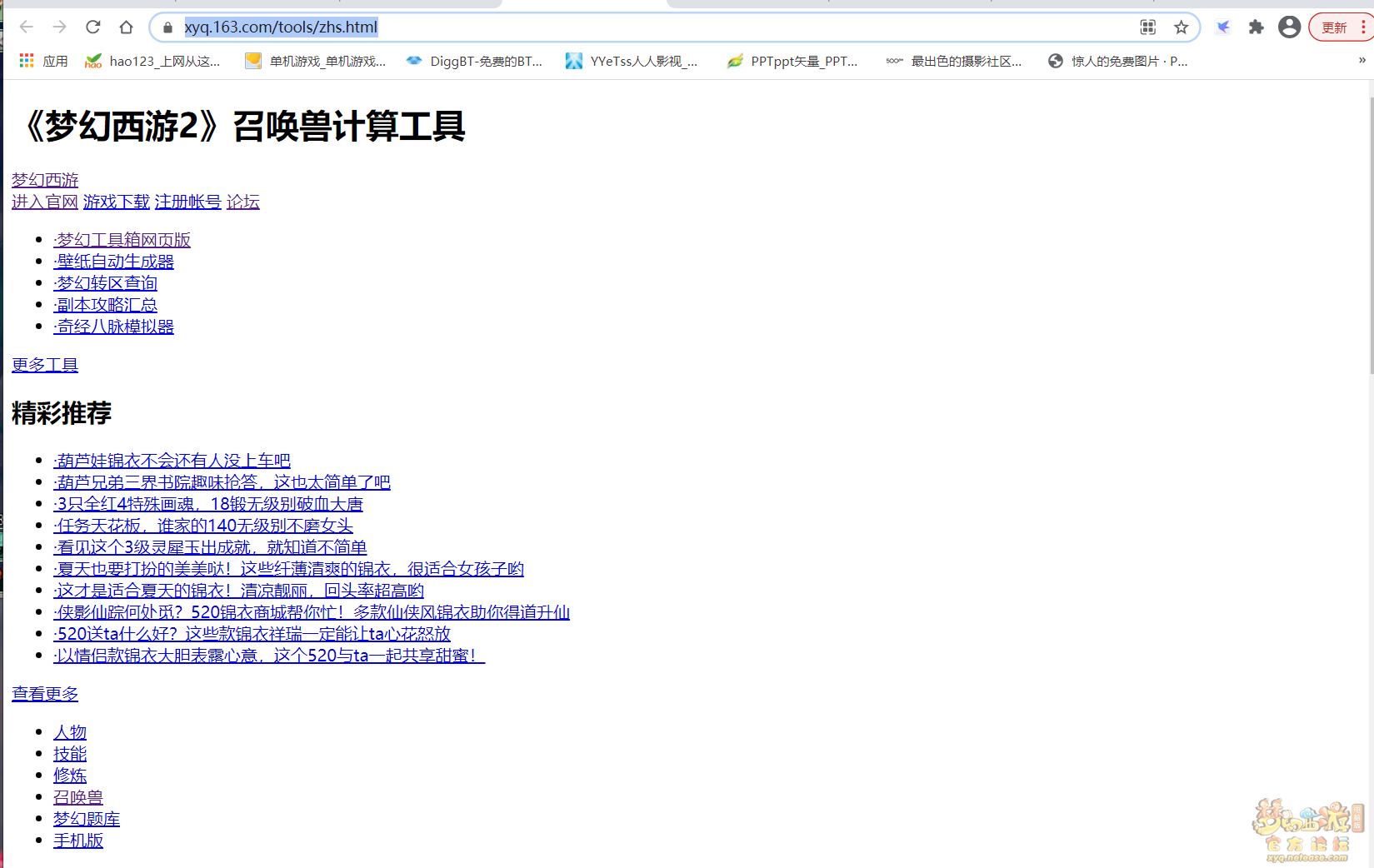This screenshot has width=1374, height=868.
Task: Open 游戏下载 link
Action: [x=117, y=202]
